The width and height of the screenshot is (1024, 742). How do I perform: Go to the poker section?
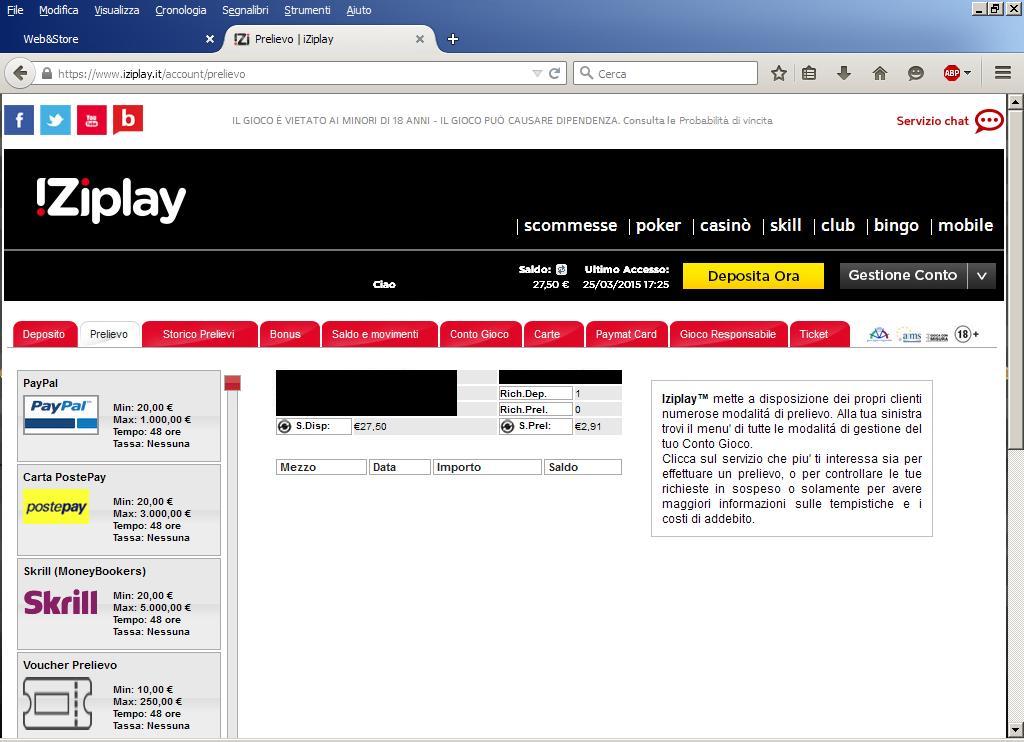658,225
